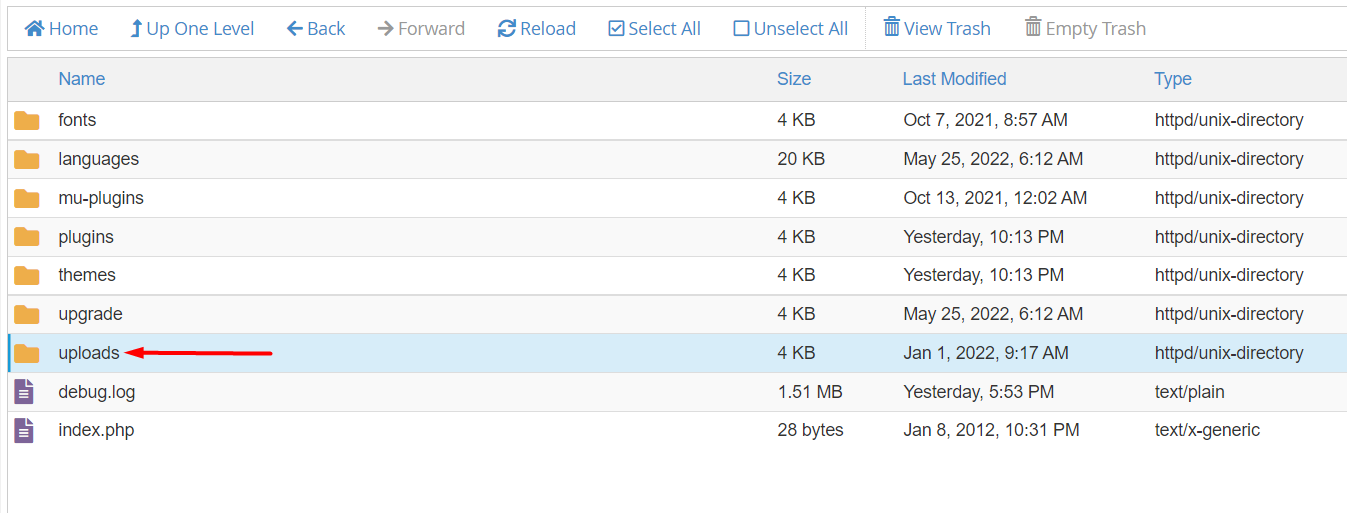Viewport: 1347px width, 513px height.
Task: Click the debug.log file icon
Action: click(x=25, y=392)
